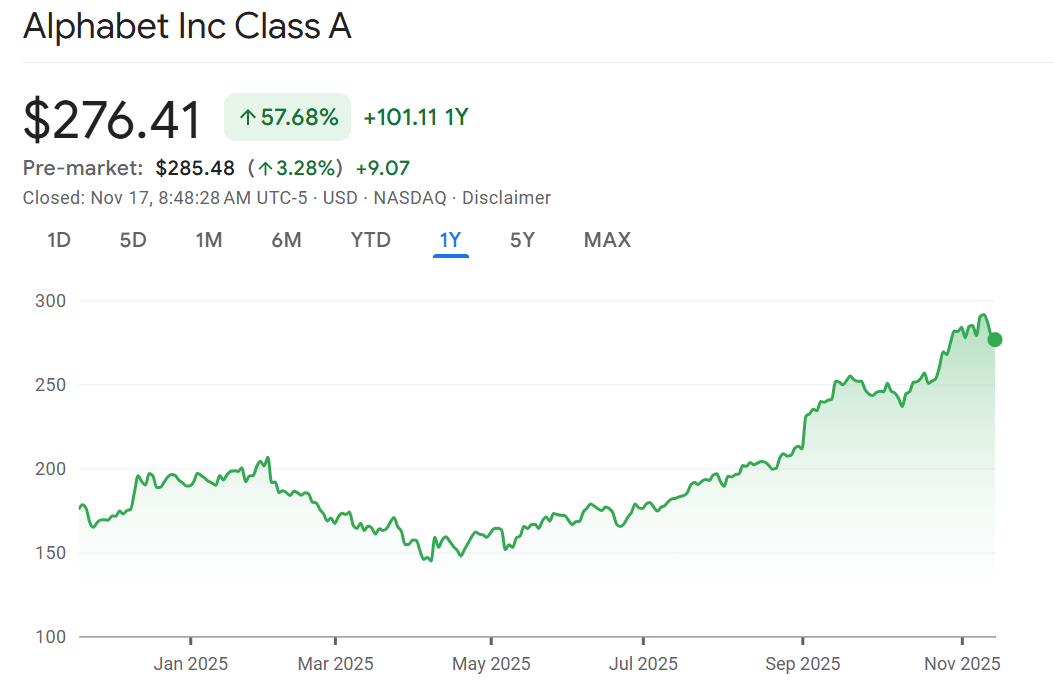Open the Disclaimer link
This screenshot has width=1054, height=693.
tap(506, 198)
